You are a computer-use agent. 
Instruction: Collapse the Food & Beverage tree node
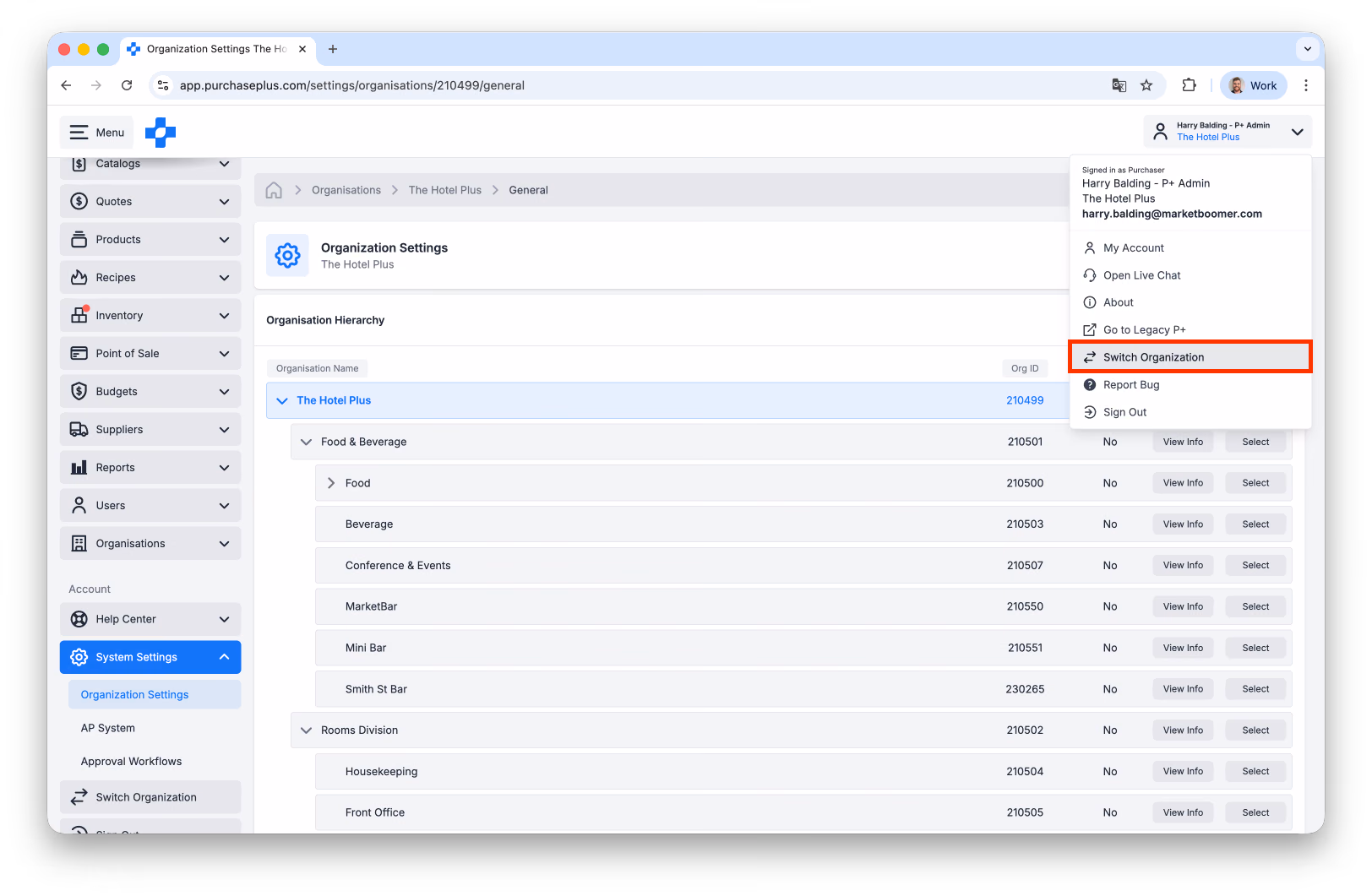point(306,443)
